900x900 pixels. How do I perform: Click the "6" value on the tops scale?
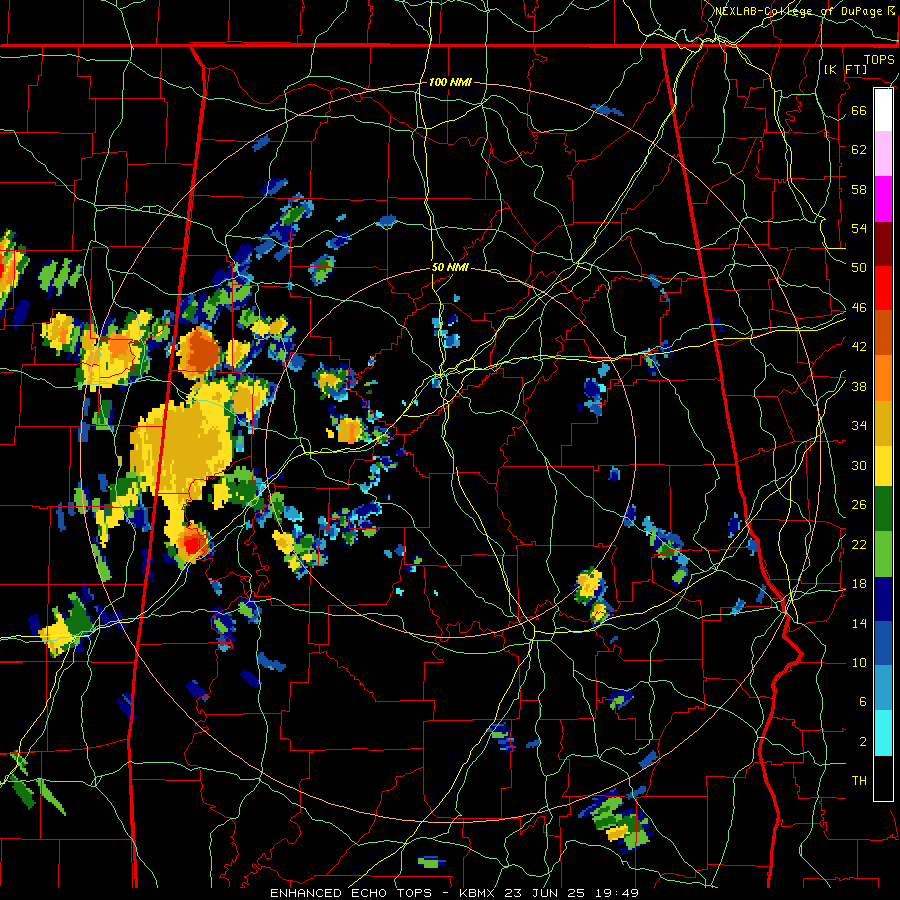862,701
